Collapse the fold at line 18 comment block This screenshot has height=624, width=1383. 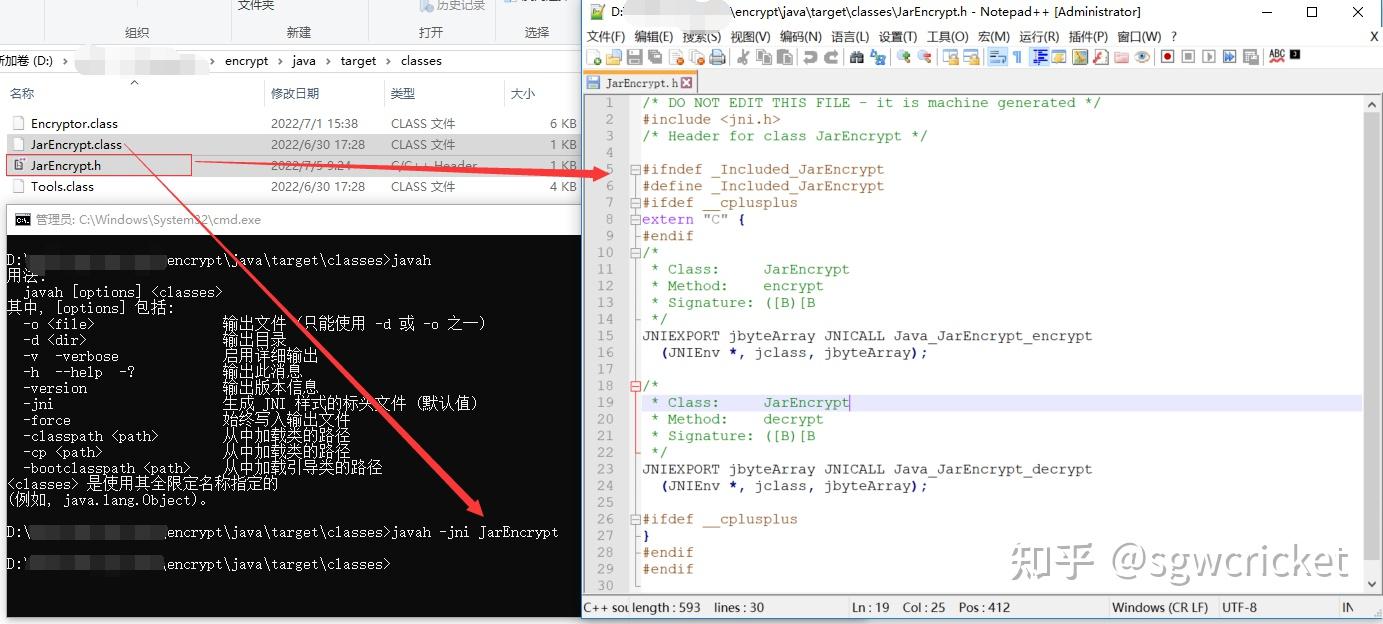(x=635, y=384)
